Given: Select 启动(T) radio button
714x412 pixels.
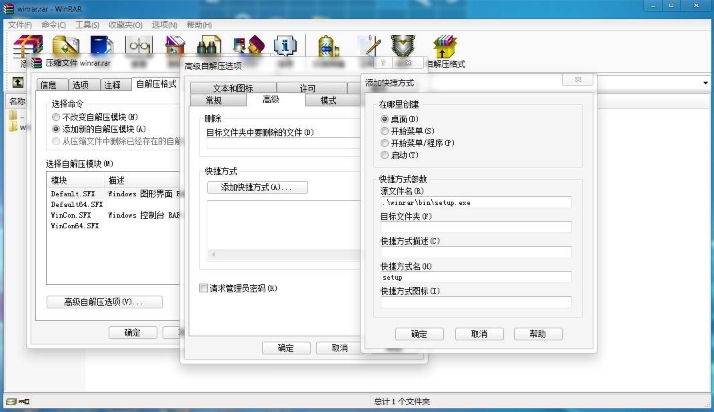Looking at the screenshot, I should coord(384,155).
